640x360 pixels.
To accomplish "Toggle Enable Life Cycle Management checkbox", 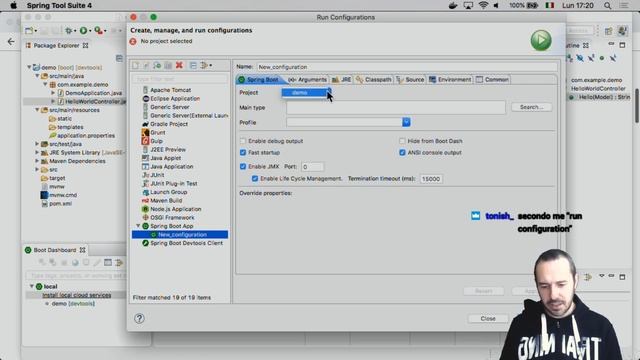I will pos(255,178).
